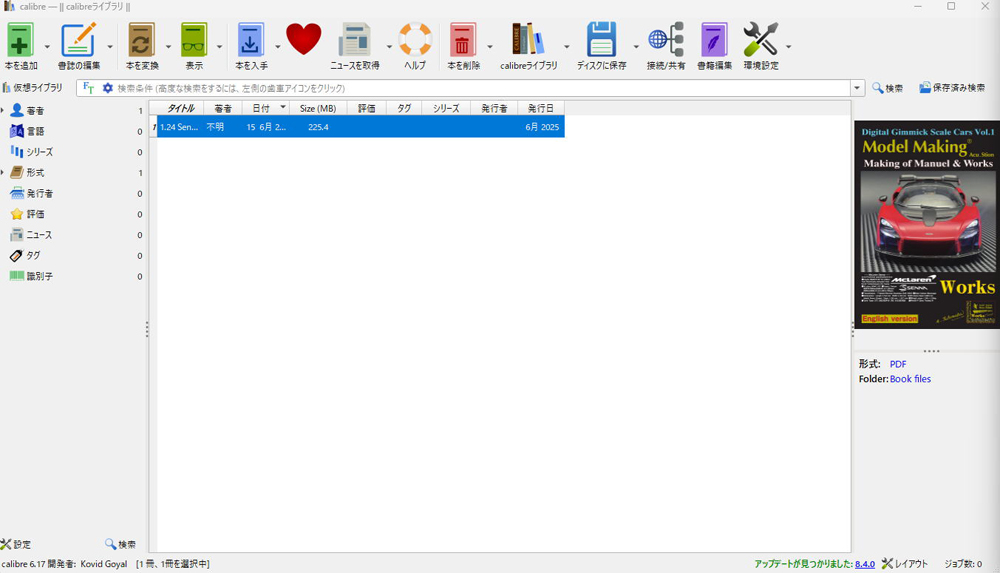Open dropdown arrow next to Preferences
1000x573 pixels.
(x=789, y=47)
